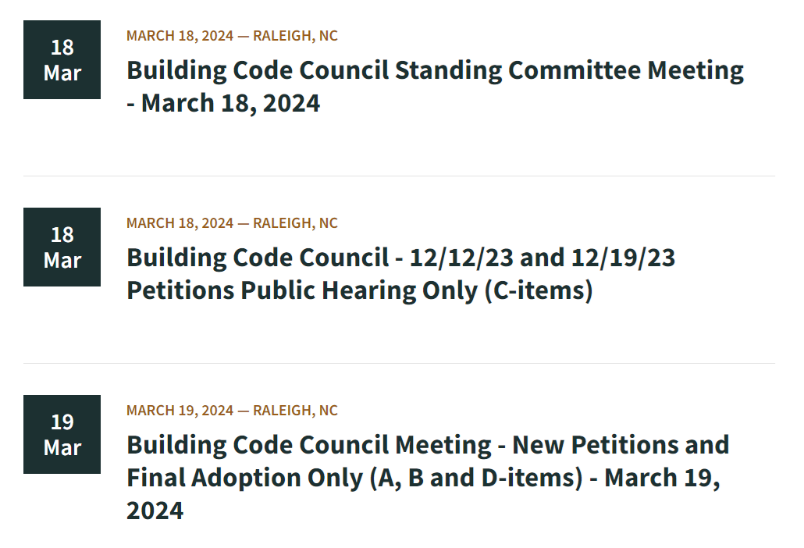
Task: Open the Building Code Council Standing Committee Meeting link
Action: pyautogui.click(x=435, y=71)
